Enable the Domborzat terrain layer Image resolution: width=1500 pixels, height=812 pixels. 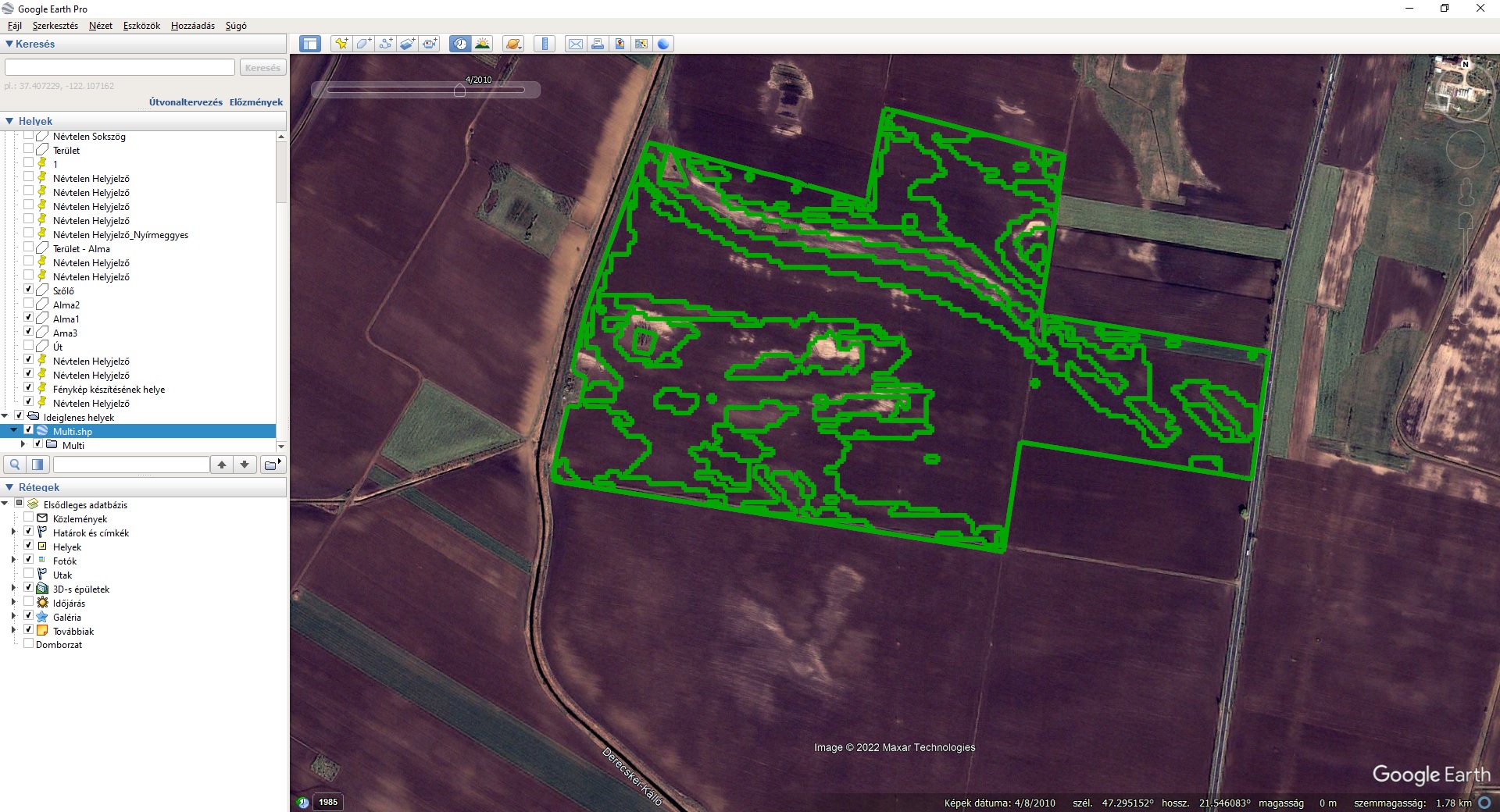click(x=29, y=644)
